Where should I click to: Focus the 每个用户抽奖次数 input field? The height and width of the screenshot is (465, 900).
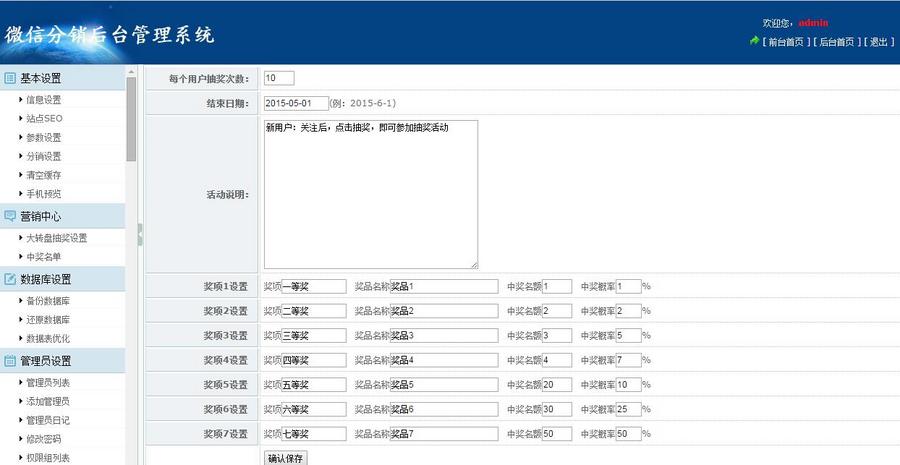pos(279,78)
